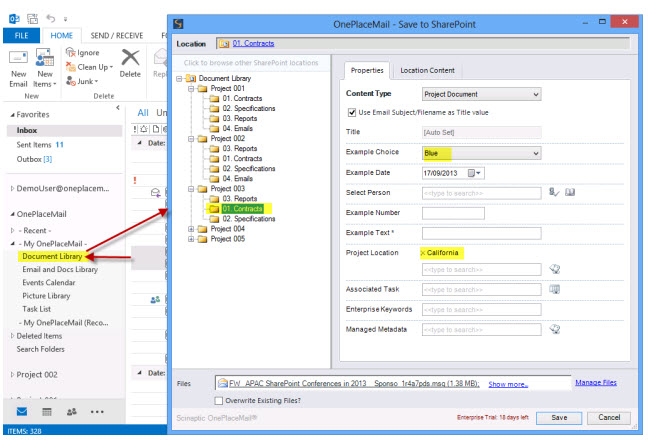The width and height of the screenshot is (658, 440).
Task: Click the folder icon in the Location bar
Action: (x=225, y=43)
